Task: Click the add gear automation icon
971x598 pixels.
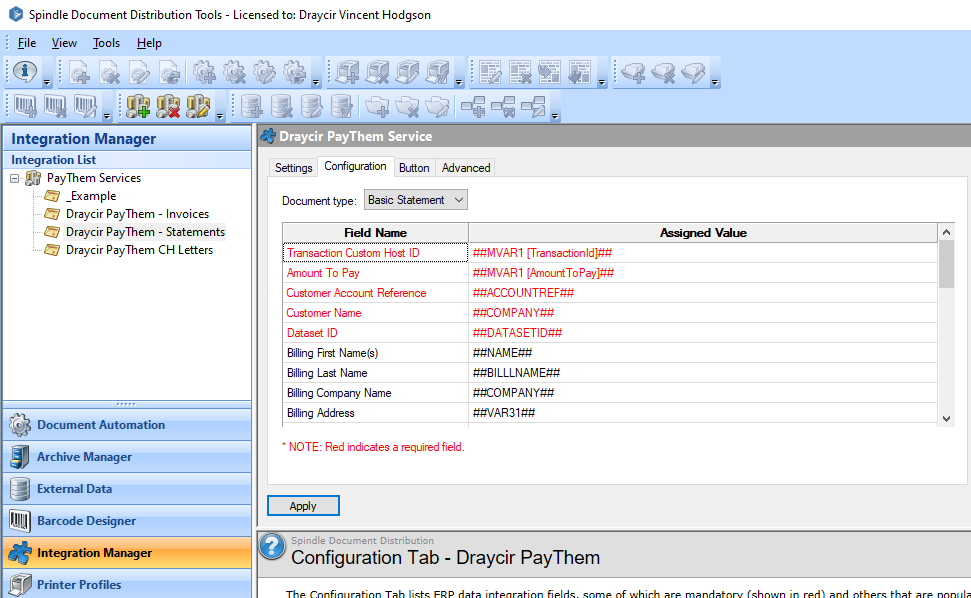Action: pyautogui.click(x=204, y=72)
